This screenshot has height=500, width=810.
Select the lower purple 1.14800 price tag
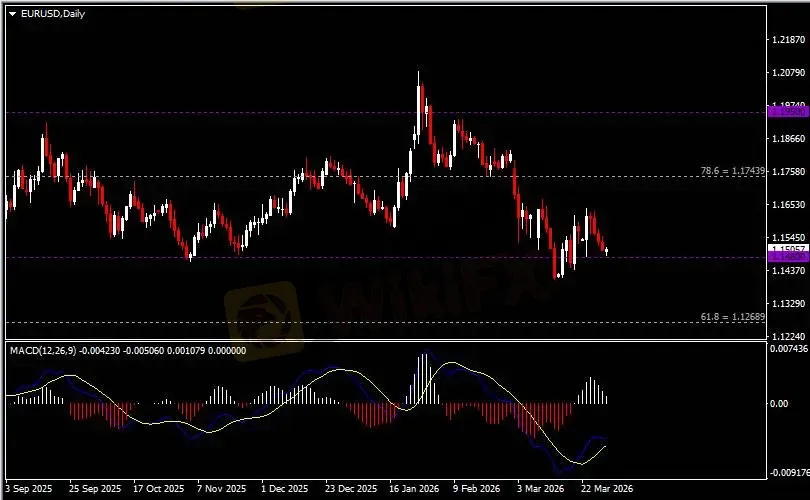(x=785, y=257)
